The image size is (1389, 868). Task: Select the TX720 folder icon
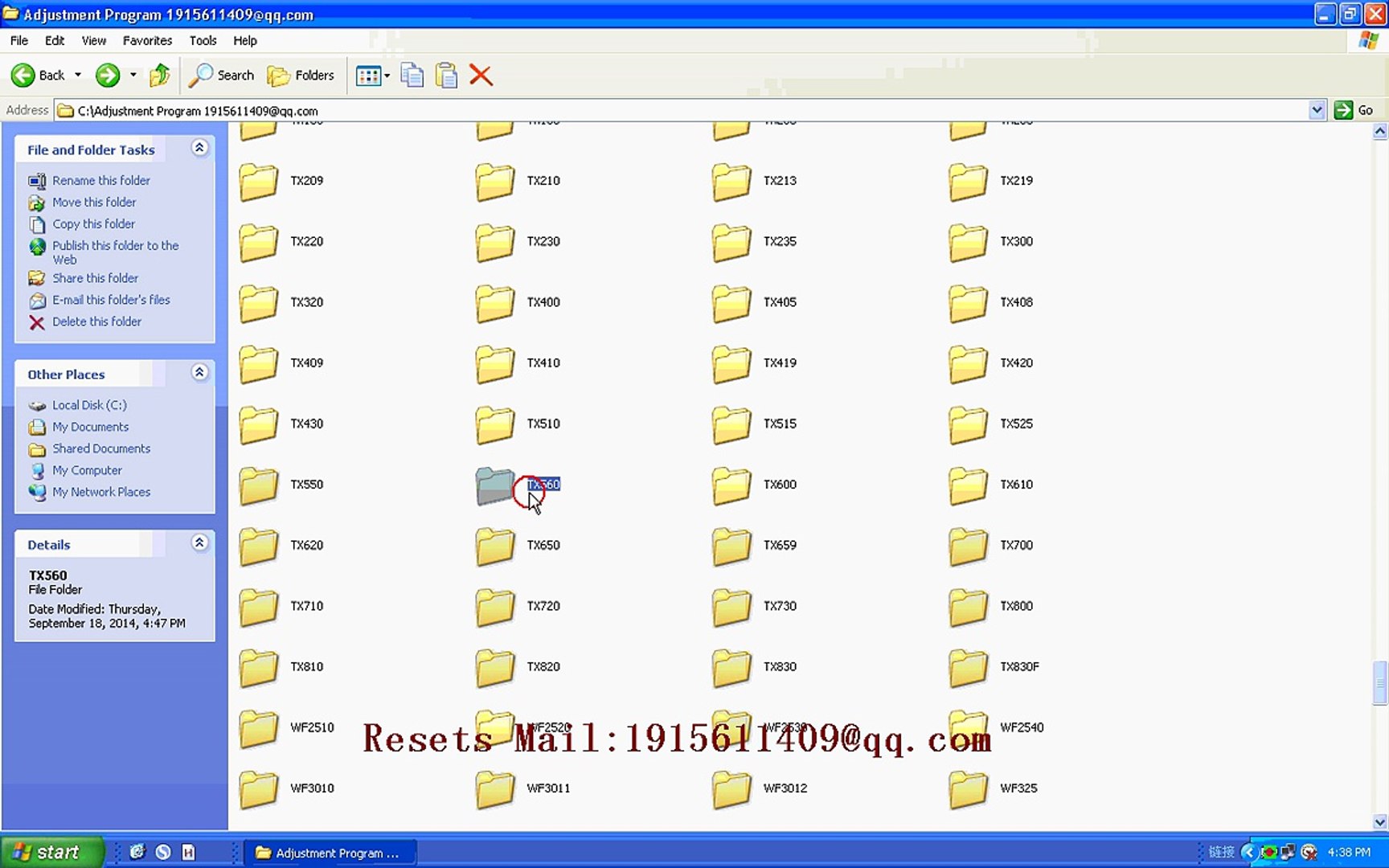coord(495,607)
